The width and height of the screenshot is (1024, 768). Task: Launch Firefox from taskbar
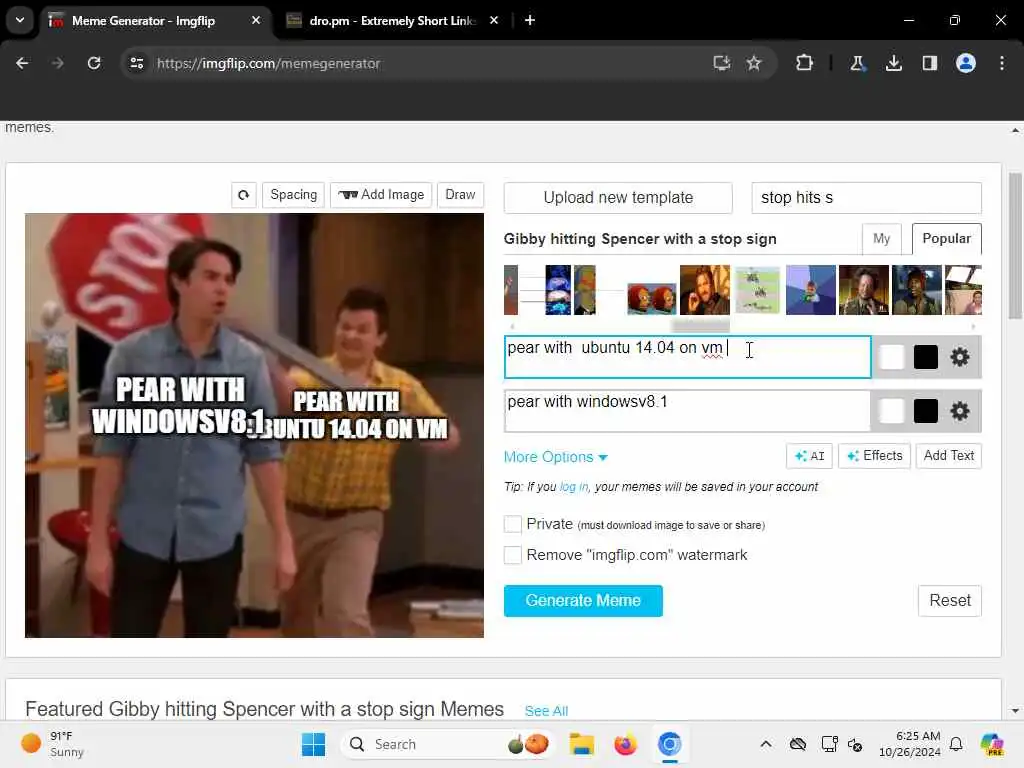[625, 744]
